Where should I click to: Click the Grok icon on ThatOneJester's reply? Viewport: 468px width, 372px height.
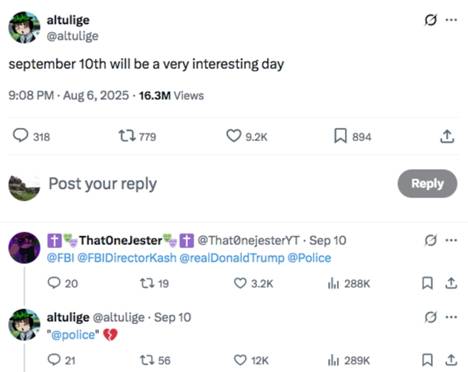tap(430, 240)
